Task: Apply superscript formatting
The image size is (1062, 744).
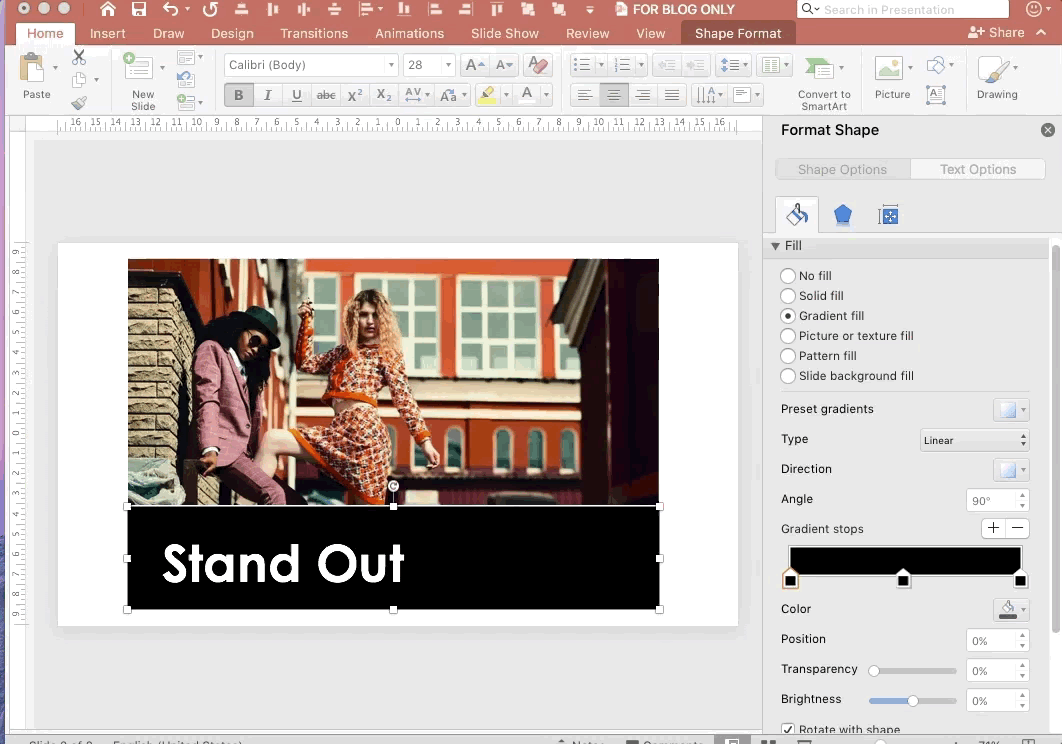Action: (355, 95)
